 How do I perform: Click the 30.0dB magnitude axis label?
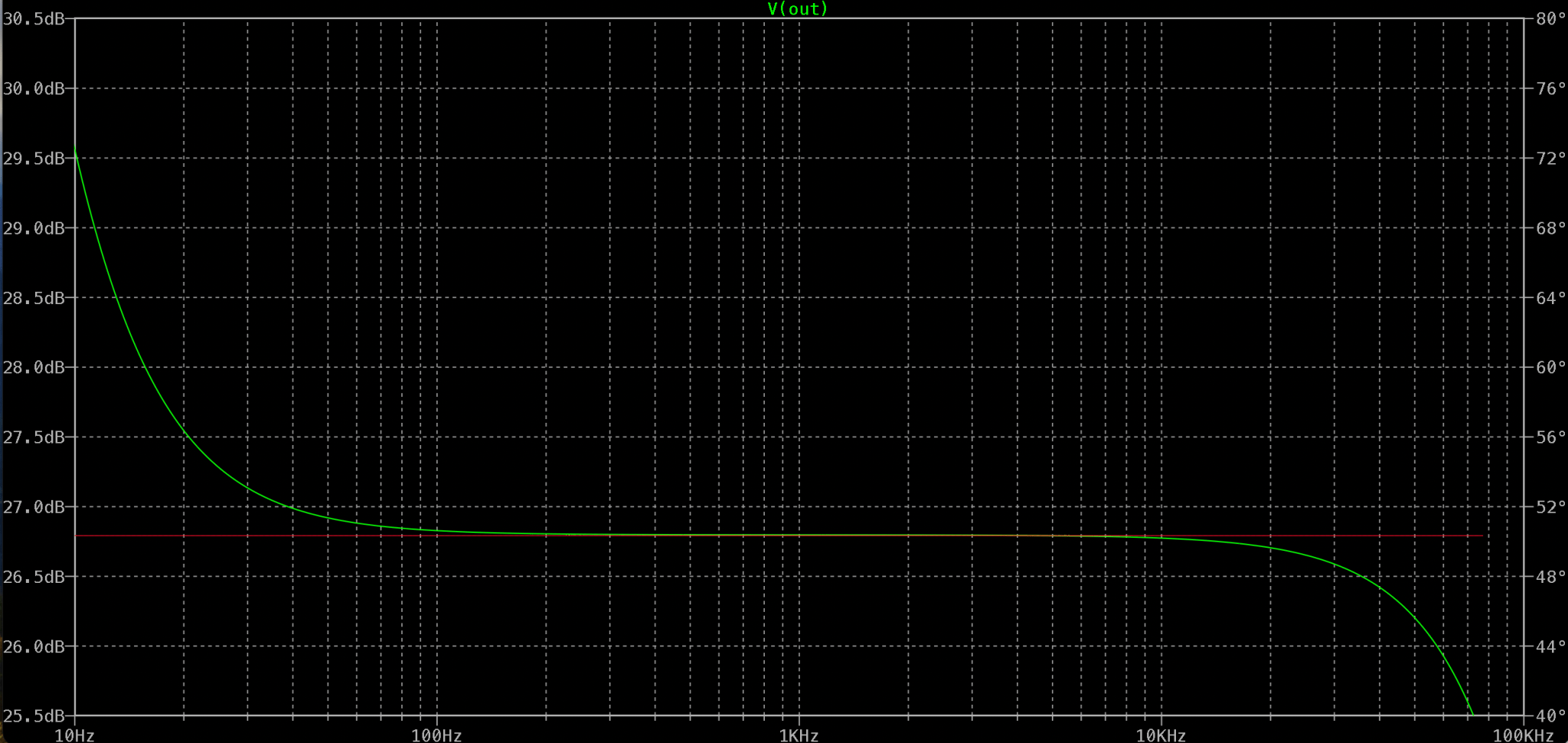pyautogui.click(x=34, y=89)
